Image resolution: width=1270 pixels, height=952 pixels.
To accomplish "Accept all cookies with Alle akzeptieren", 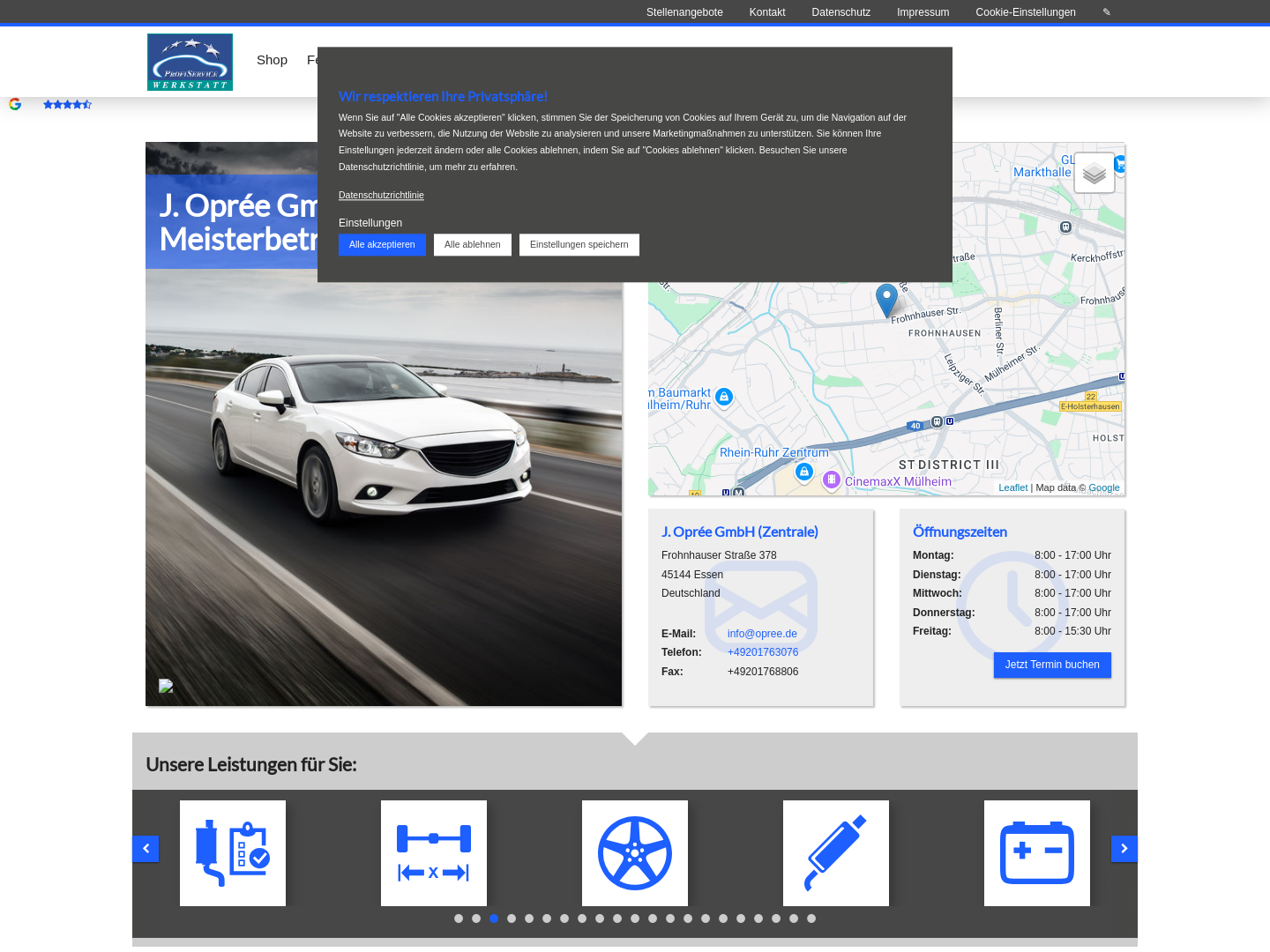I will coord(382,245).
